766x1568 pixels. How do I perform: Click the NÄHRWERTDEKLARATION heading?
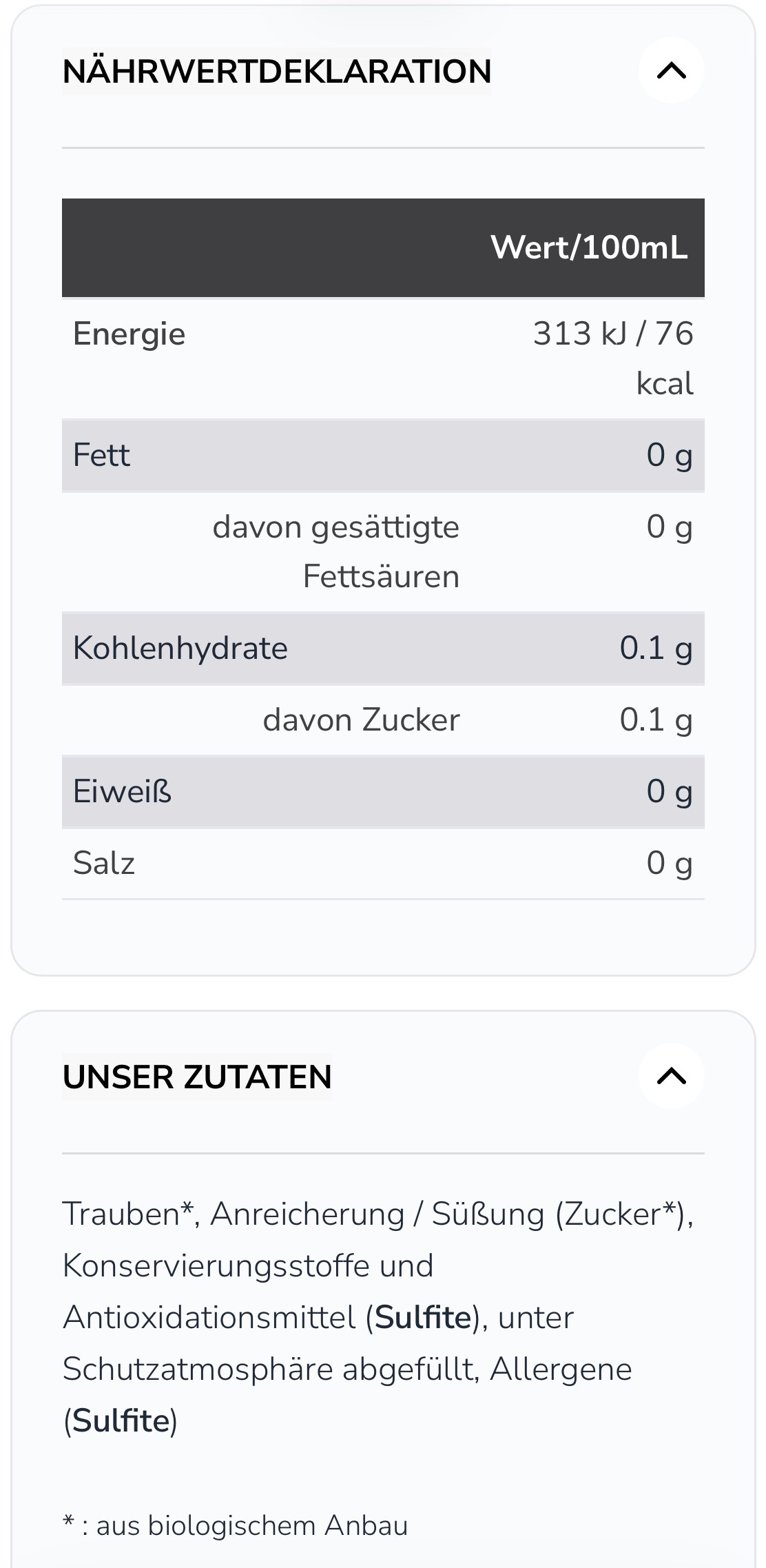[277, 71]
